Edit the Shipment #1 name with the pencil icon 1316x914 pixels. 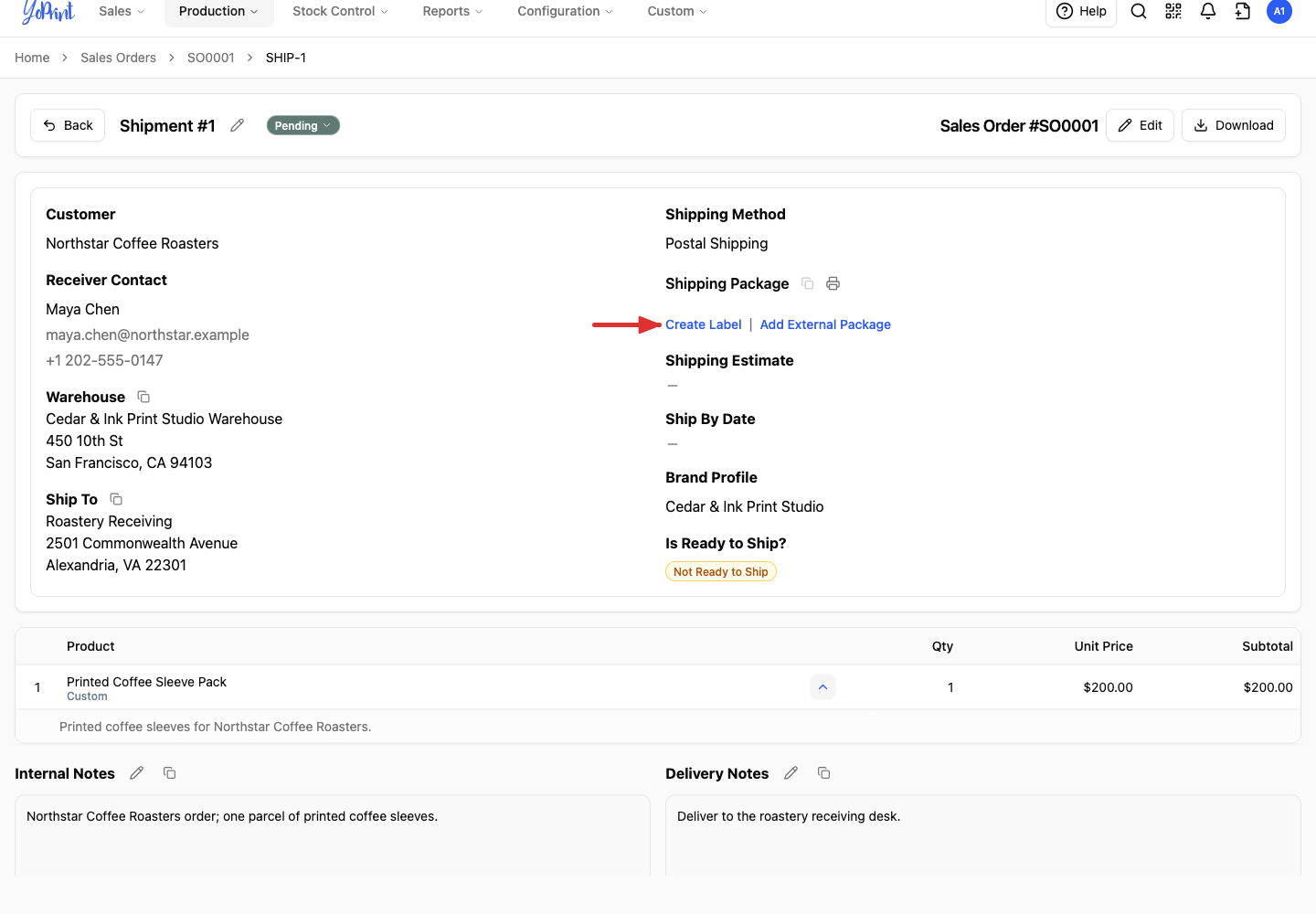[x=238, y=125]
